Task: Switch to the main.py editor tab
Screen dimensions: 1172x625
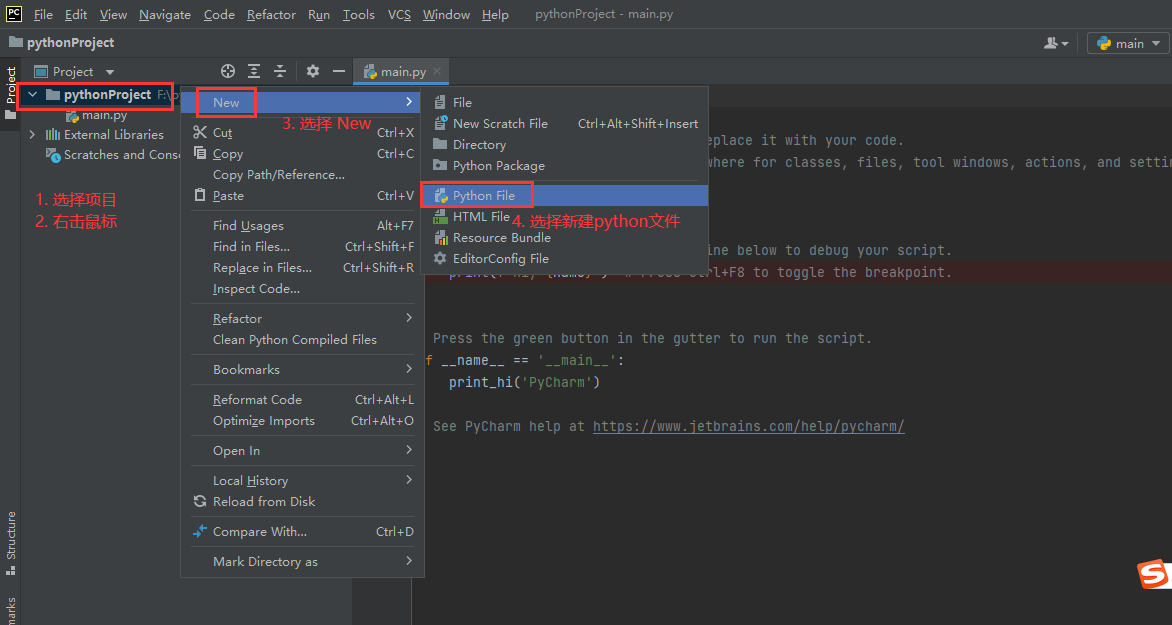Action: click(x=402, y=72)
